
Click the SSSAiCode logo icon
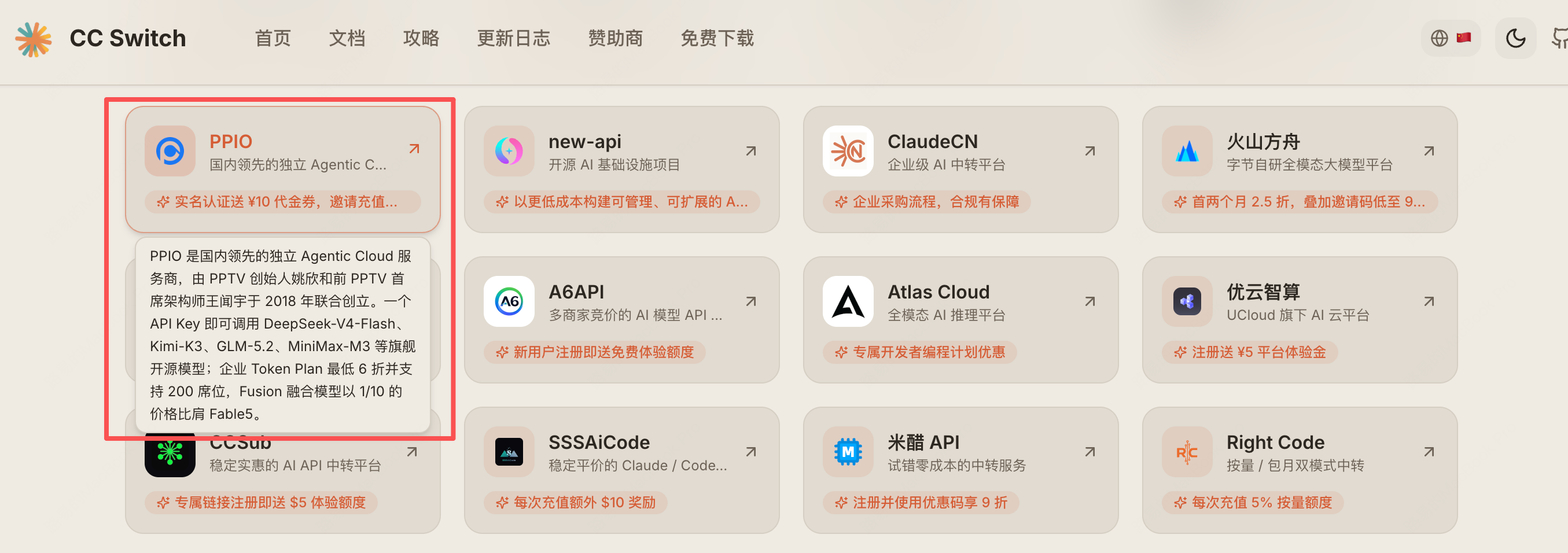pyautogui.click(x=509, y=452)
